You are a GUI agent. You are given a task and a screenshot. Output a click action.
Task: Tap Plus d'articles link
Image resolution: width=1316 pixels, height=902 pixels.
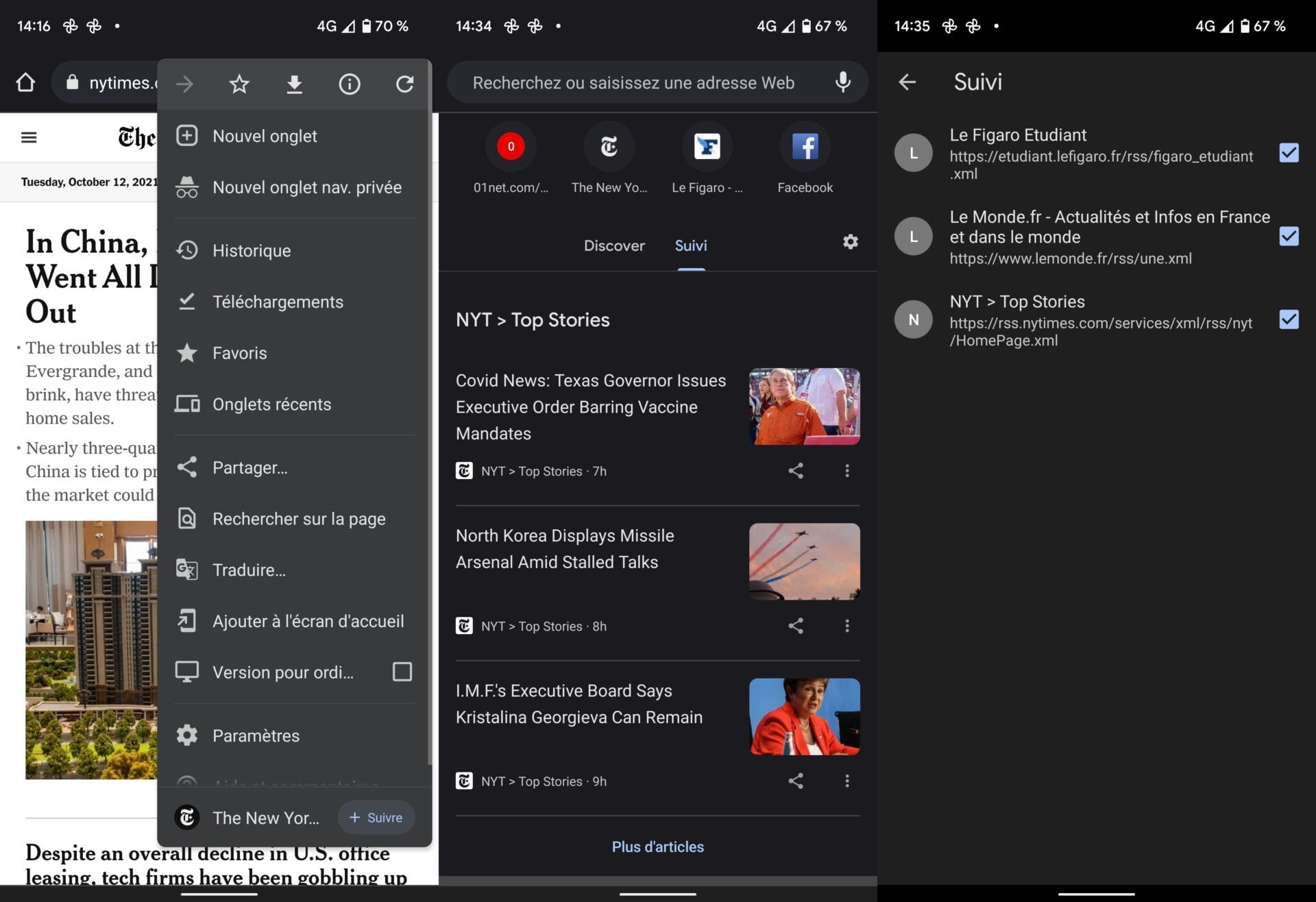click(x=657, y=846)
